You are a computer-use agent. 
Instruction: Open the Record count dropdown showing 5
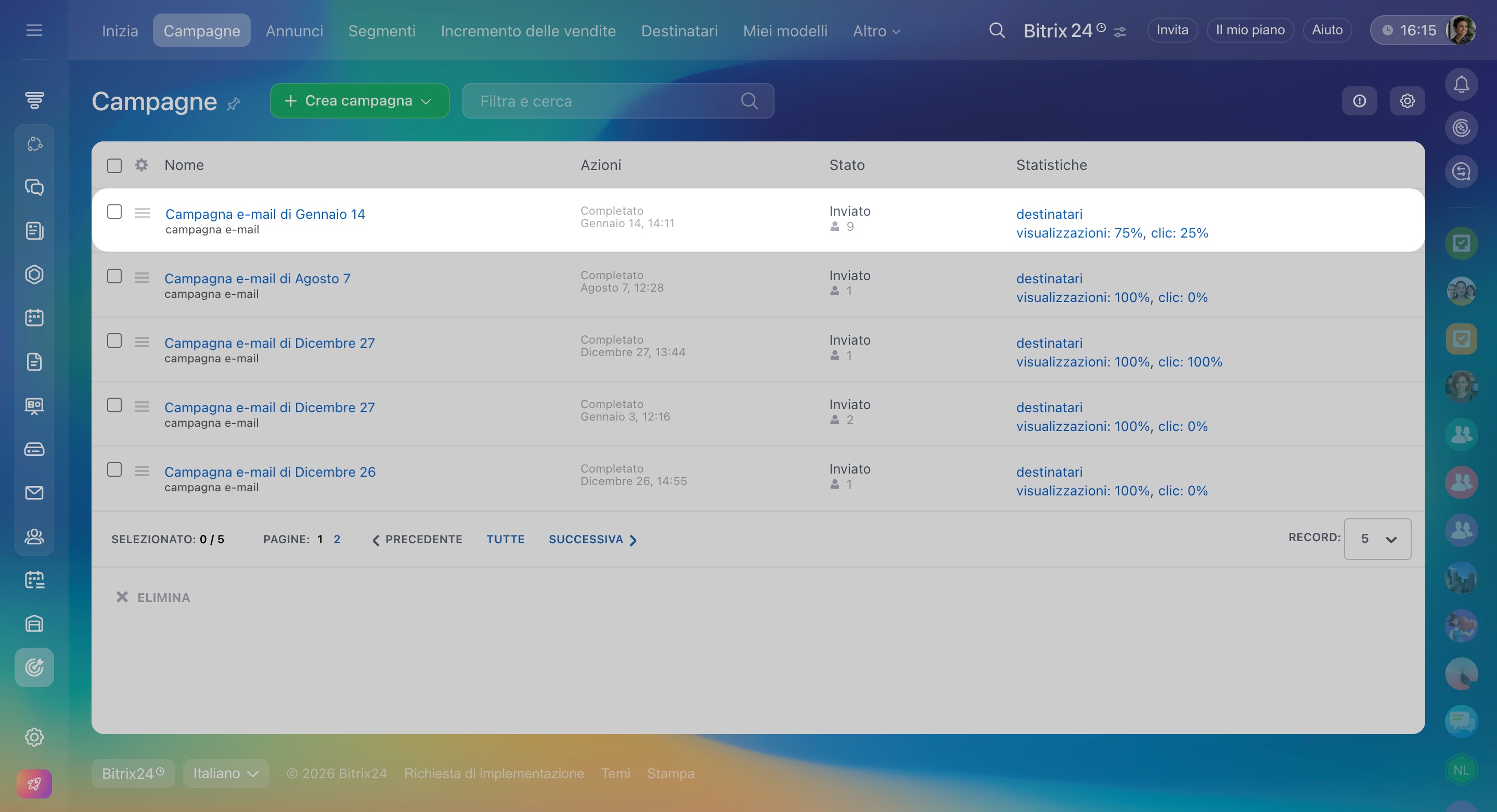1377,539
